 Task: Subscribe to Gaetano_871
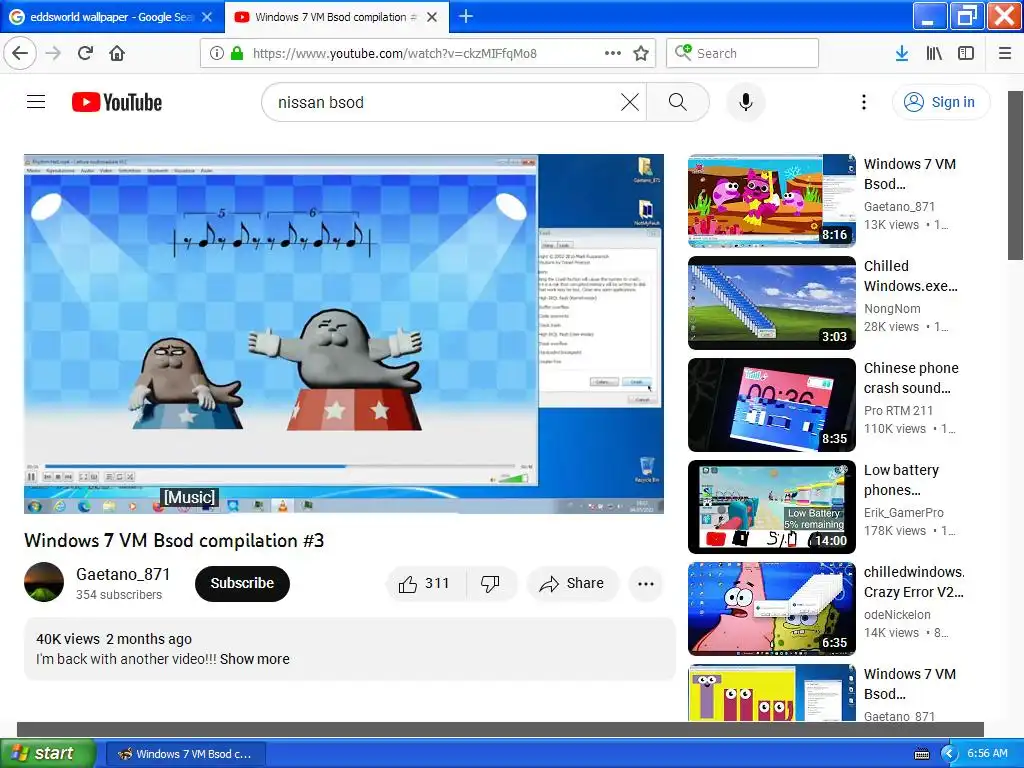242,584
